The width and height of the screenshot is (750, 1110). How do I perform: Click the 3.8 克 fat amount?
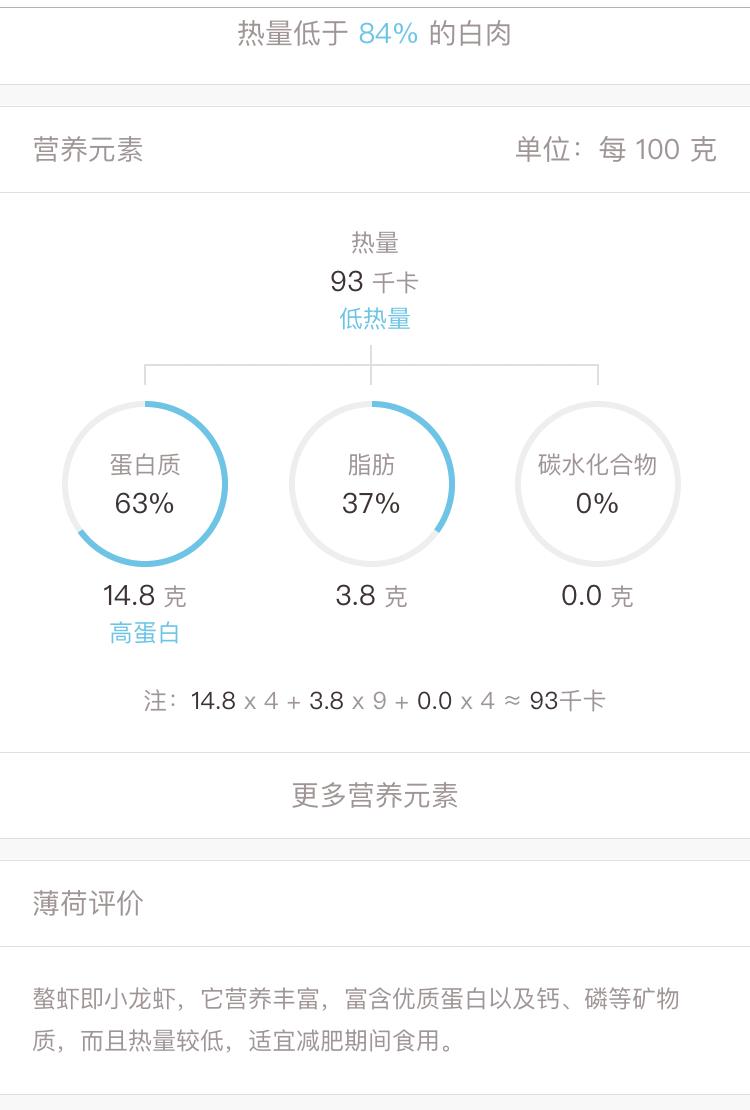pos(371,595)
